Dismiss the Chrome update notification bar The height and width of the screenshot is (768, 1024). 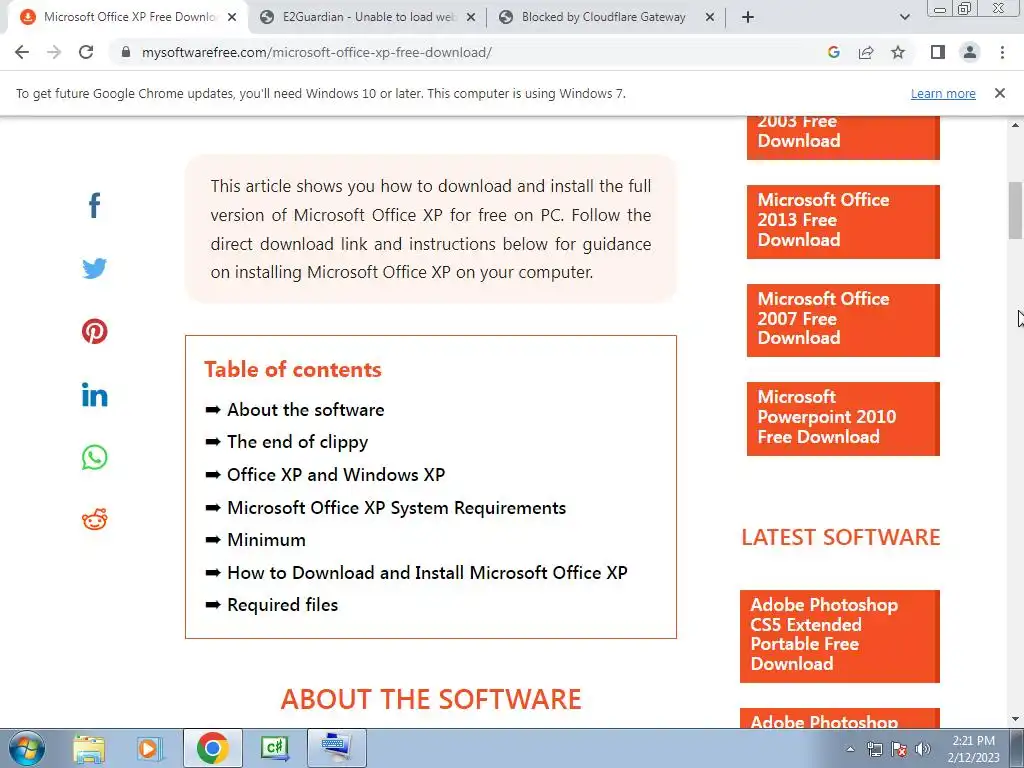click(999, 93)
